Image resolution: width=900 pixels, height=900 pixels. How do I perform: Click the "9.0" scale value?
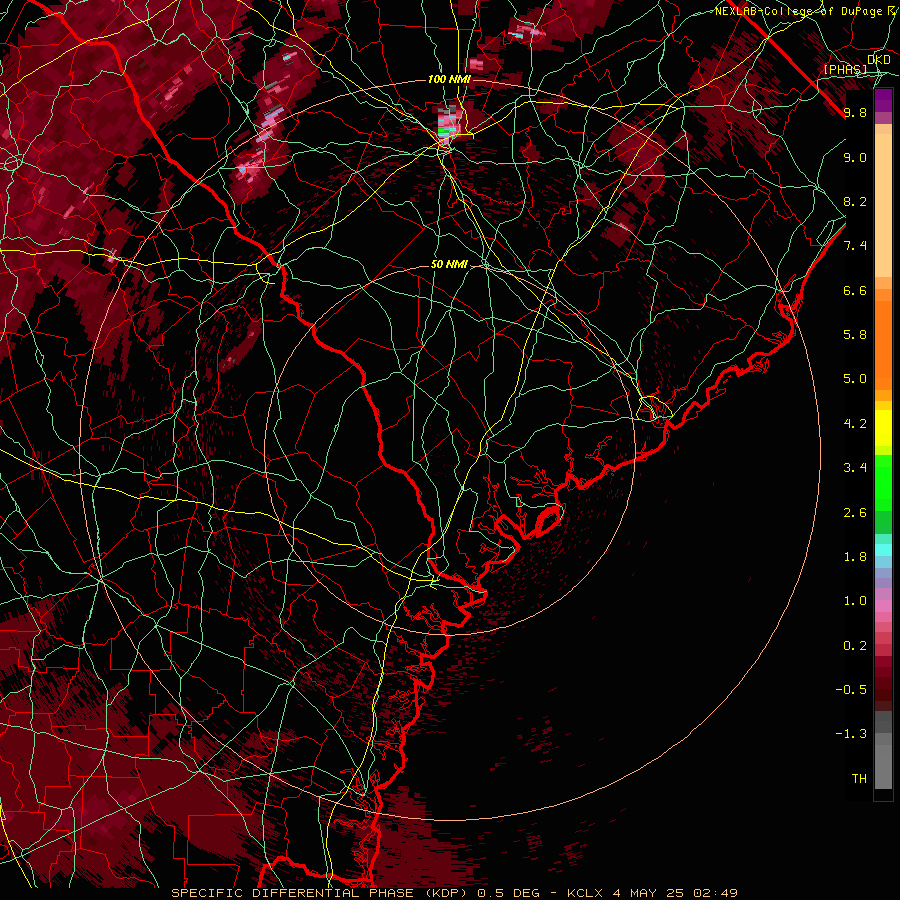855,157
